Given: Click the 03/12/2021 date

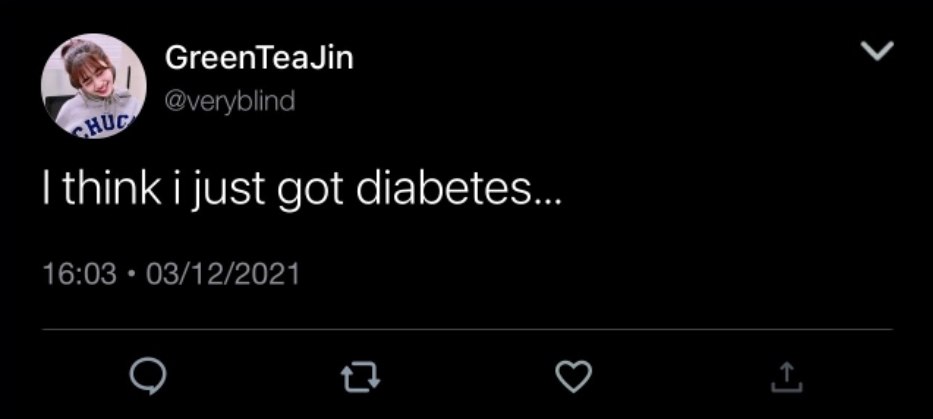Looking at the screenshot, I should 223,274.
